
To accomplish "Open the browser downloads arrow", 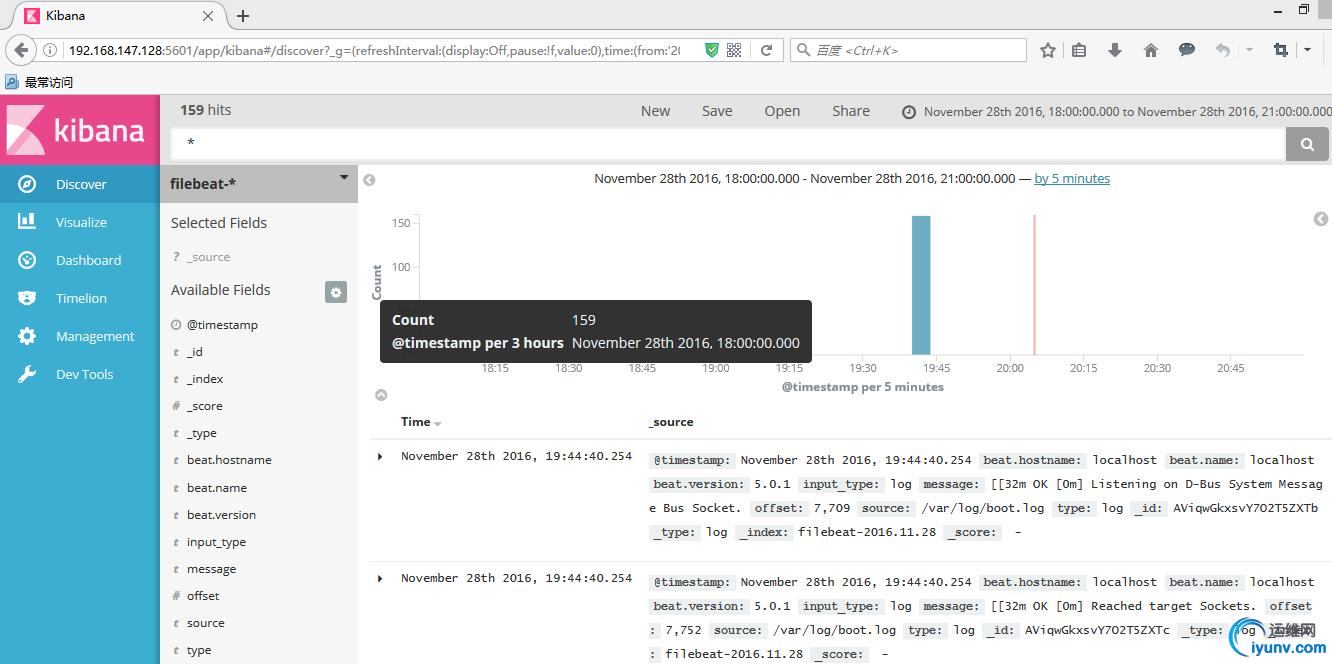I will click(1115, 50).
